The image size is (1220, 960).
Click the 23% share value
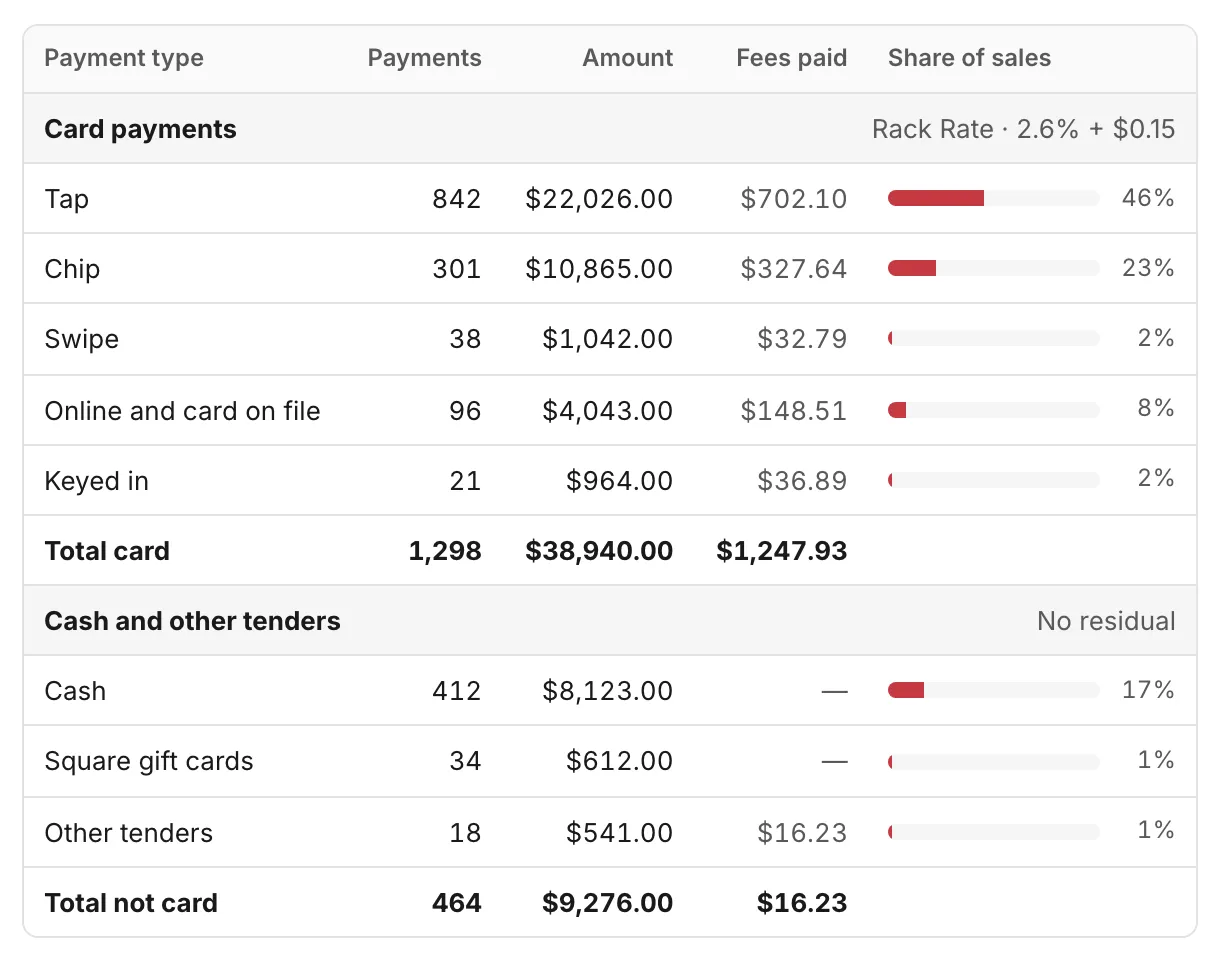pos(1148,268)
